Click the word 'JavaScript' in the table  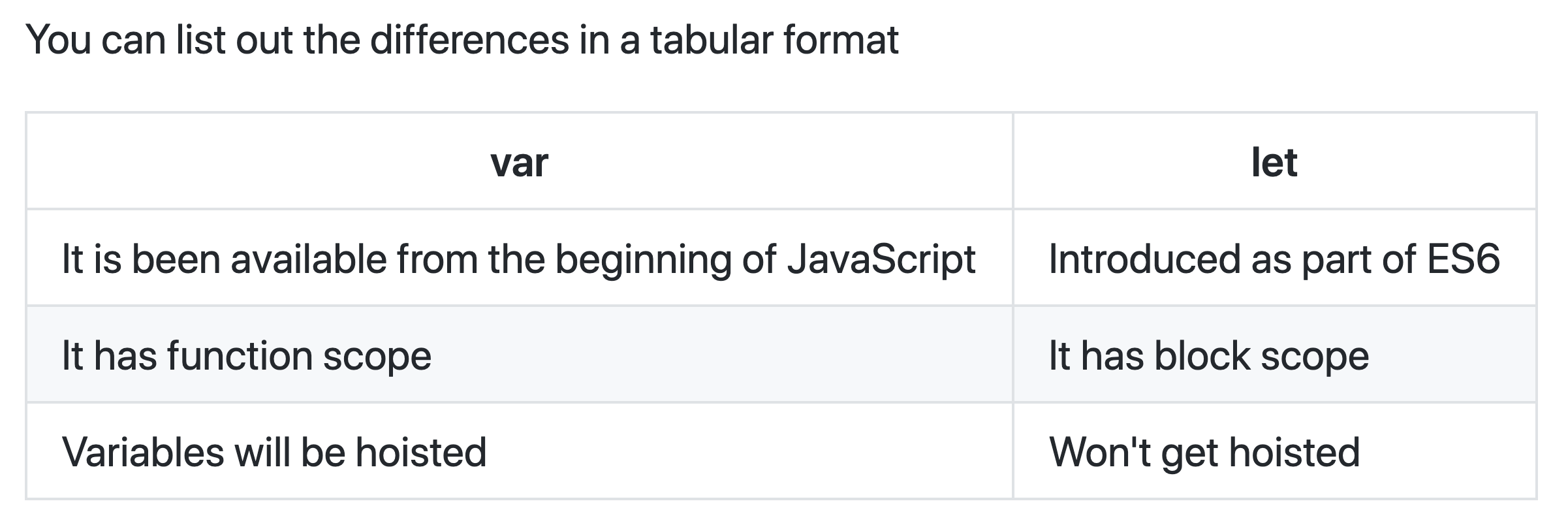coord(881,259)
